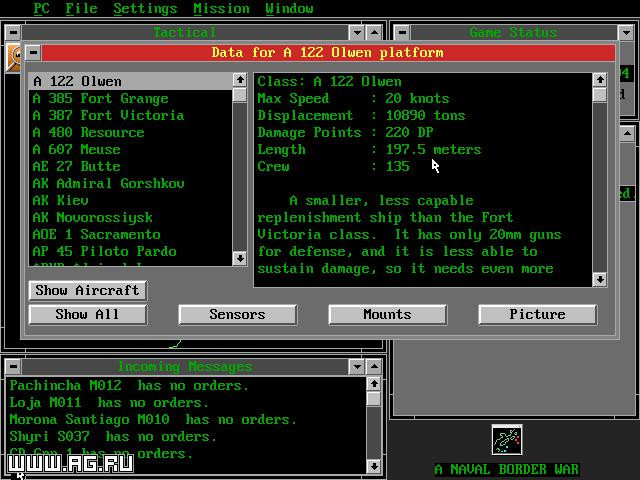This screenshot has height=480, width=640.
Task: Click Incoming Messages scroll down arrow
Action: click(x=374, y=466)
